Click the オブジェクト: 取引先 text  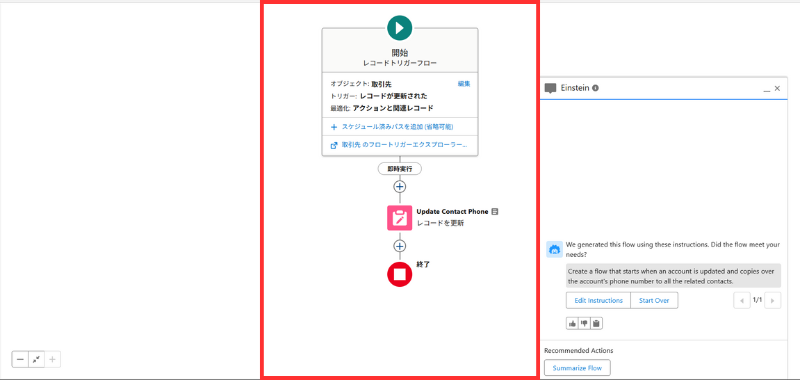[x=361, y=84]
